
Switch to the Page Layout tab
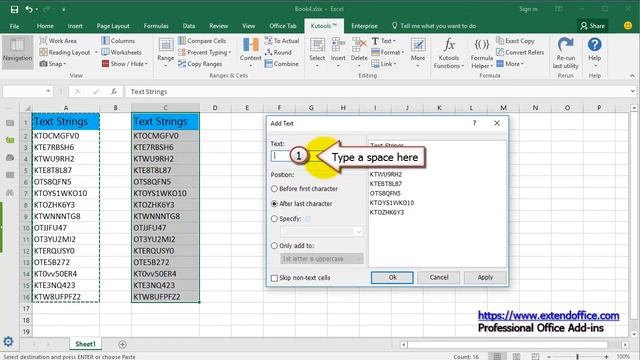(113, 26)
